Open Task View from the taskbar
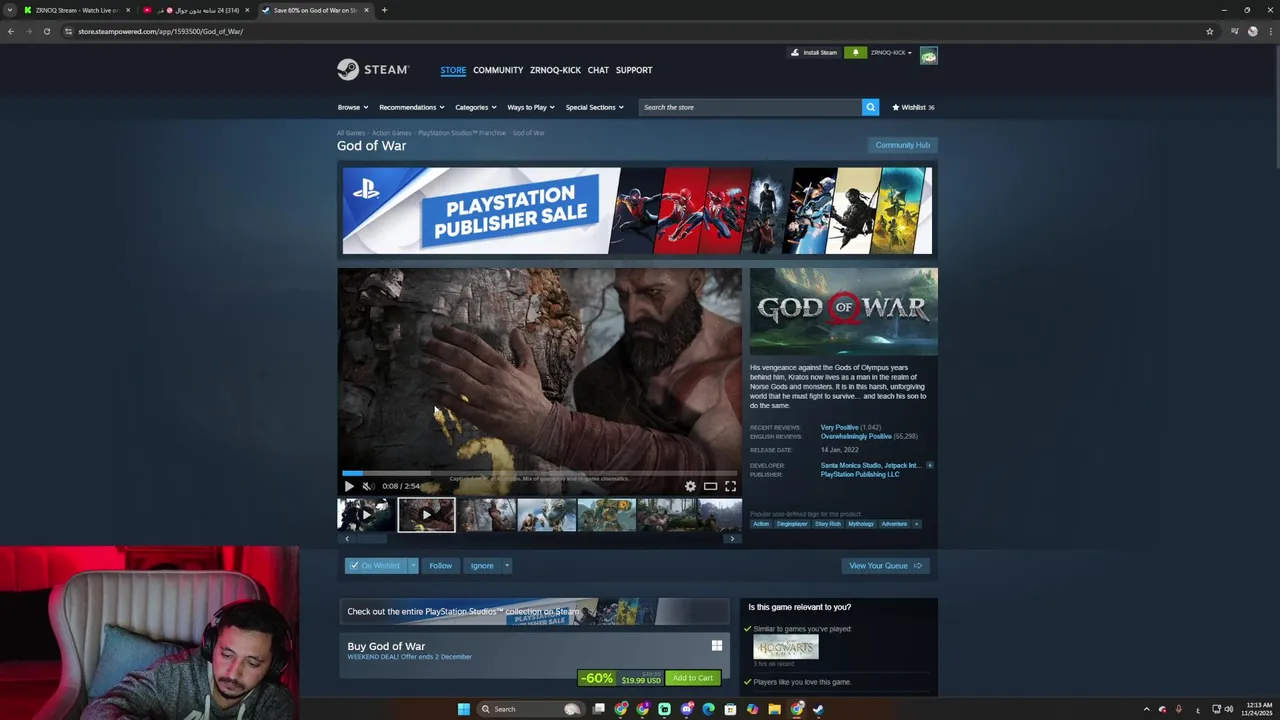The height and width of the screenshot is (720, 1280). [598, 709]
